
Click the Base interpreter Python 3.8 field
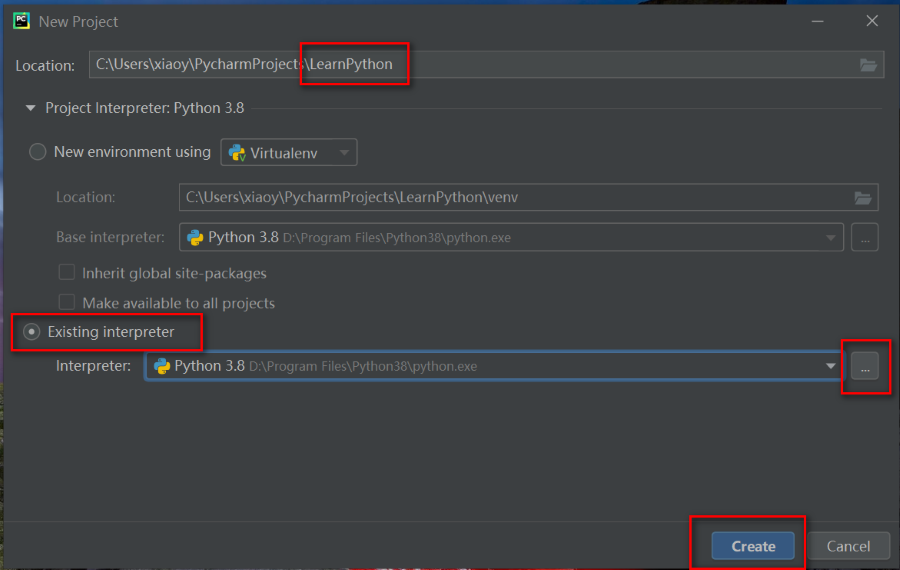click(511, 238)
